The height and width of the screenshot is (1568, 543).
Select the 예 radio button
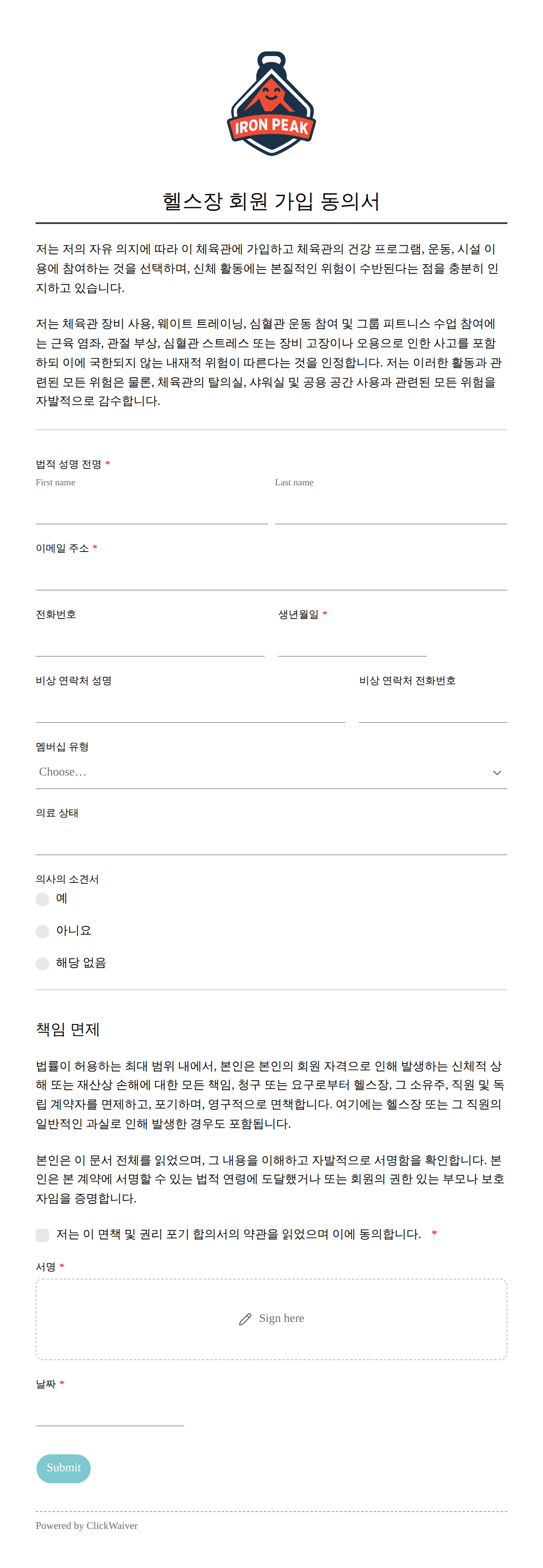point(42,899)
